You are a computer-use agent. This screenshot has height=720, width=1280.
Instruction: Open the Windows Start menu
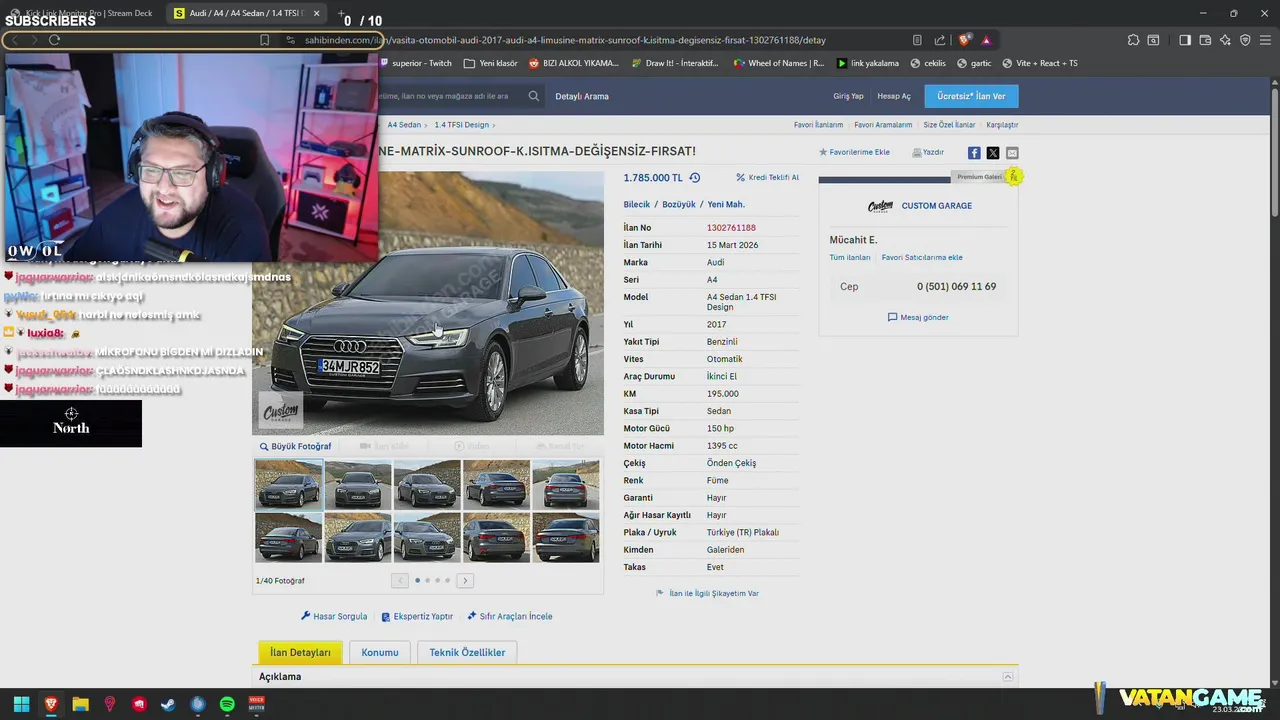21,705
